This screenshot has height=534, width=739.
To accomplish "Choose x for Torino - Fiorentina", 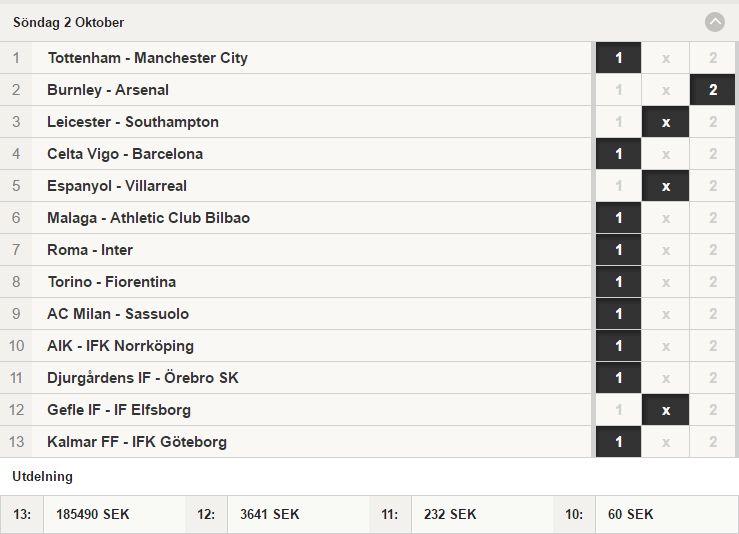I will [665, 282].
